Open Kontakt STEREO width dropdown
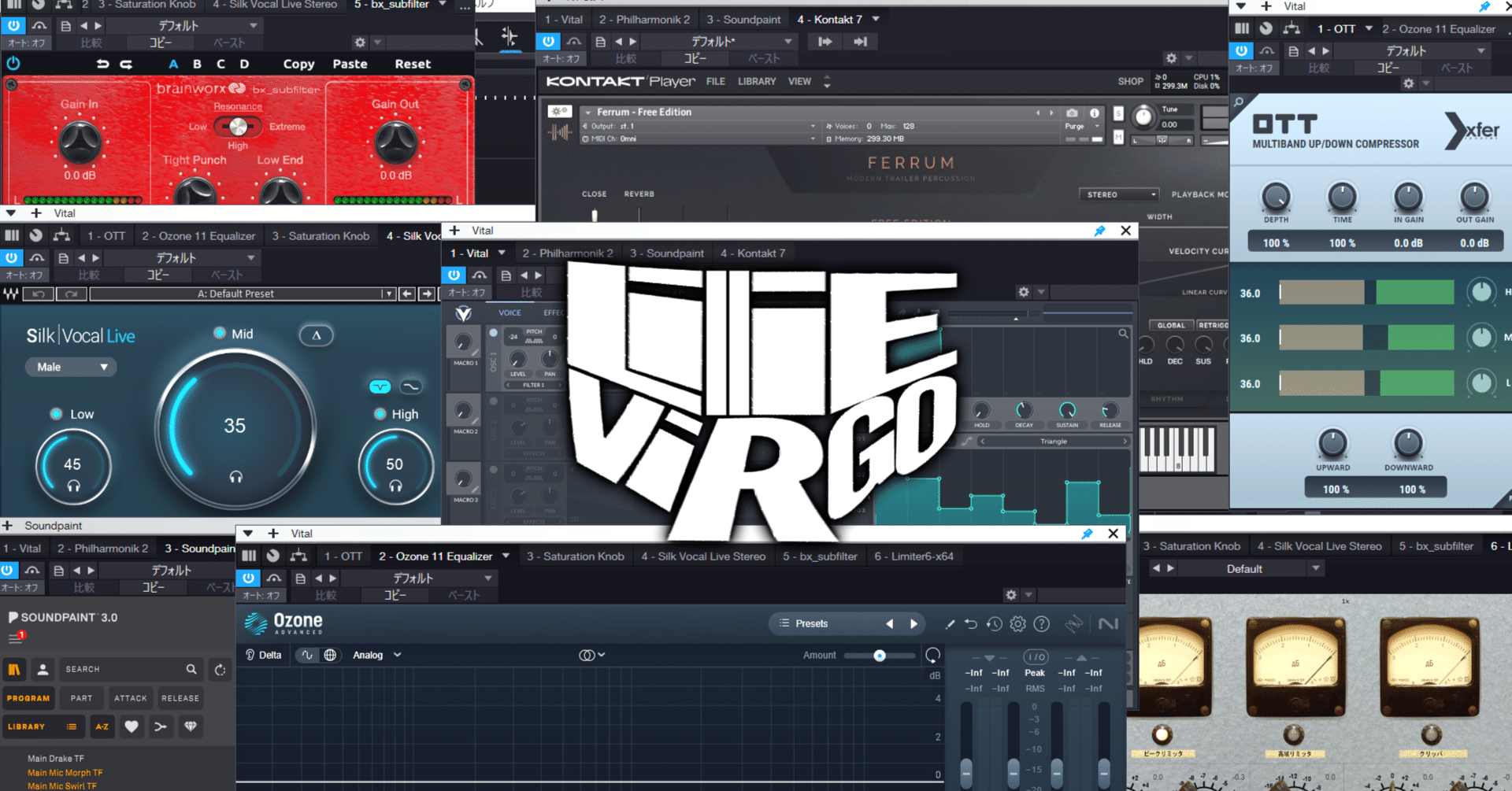Image resolution: width=1512 pixels, height=791 pixels. coord(1119,194)
